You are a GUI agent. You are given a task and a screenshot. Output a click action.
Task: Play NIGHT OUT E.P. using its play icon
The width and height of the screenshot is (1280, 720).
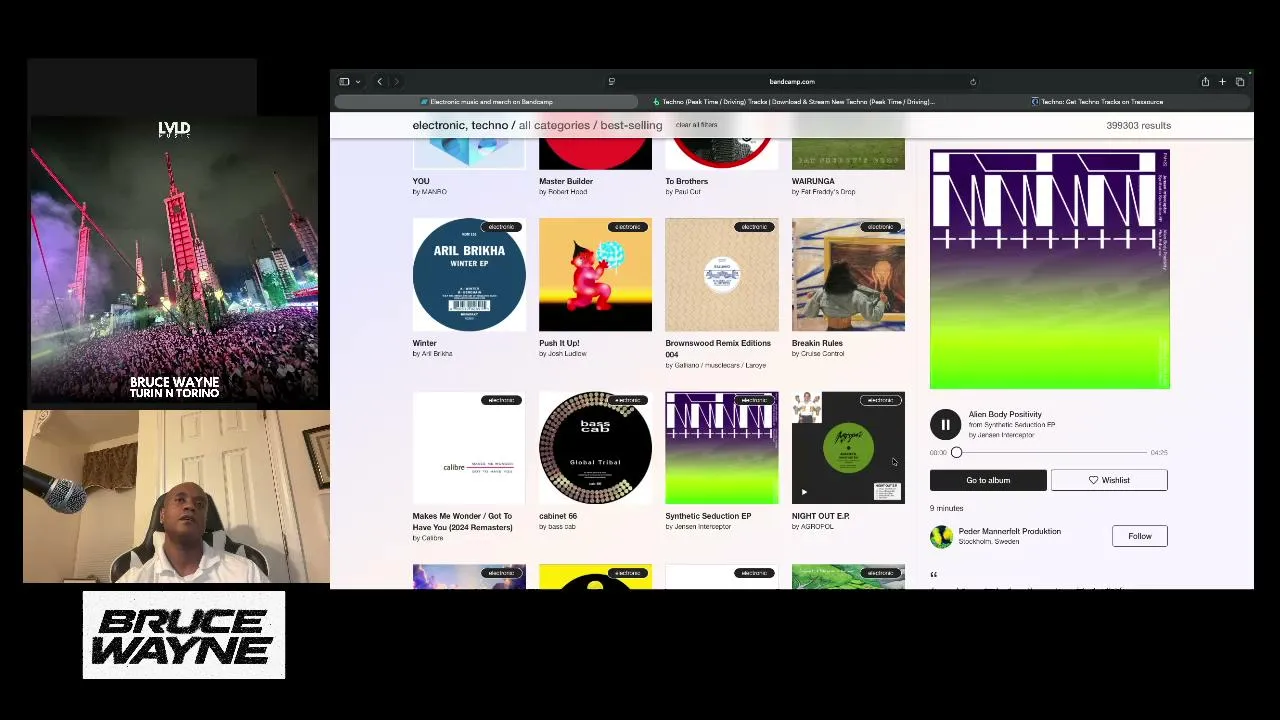(x=804, y=492)
